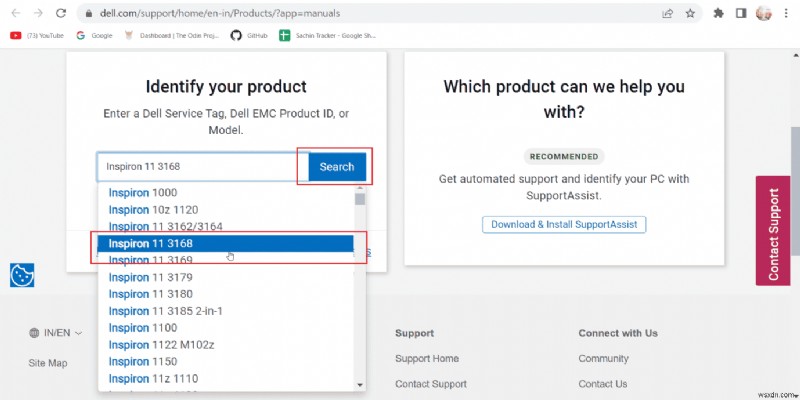Open the browser side panel icon

(x=741, y=13)
